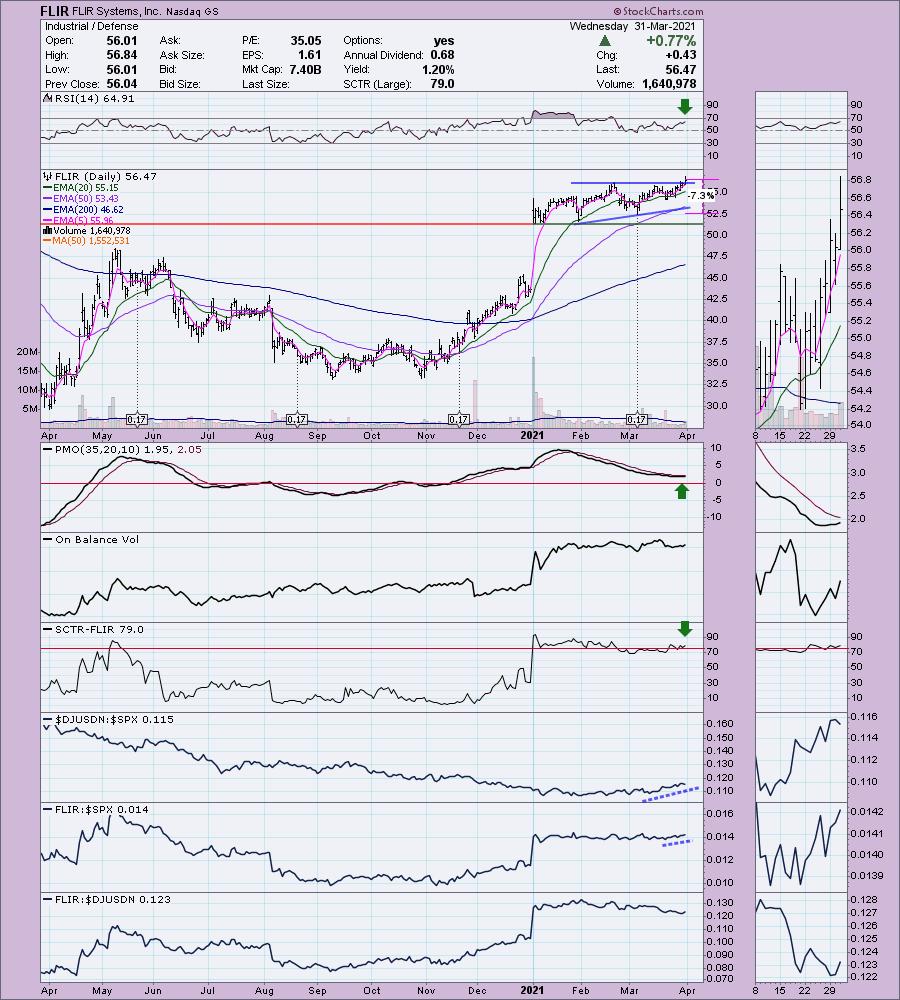
Task: Click the 'RSI(14) 64.91' indicator label
Action: click(x=94, y=98)
